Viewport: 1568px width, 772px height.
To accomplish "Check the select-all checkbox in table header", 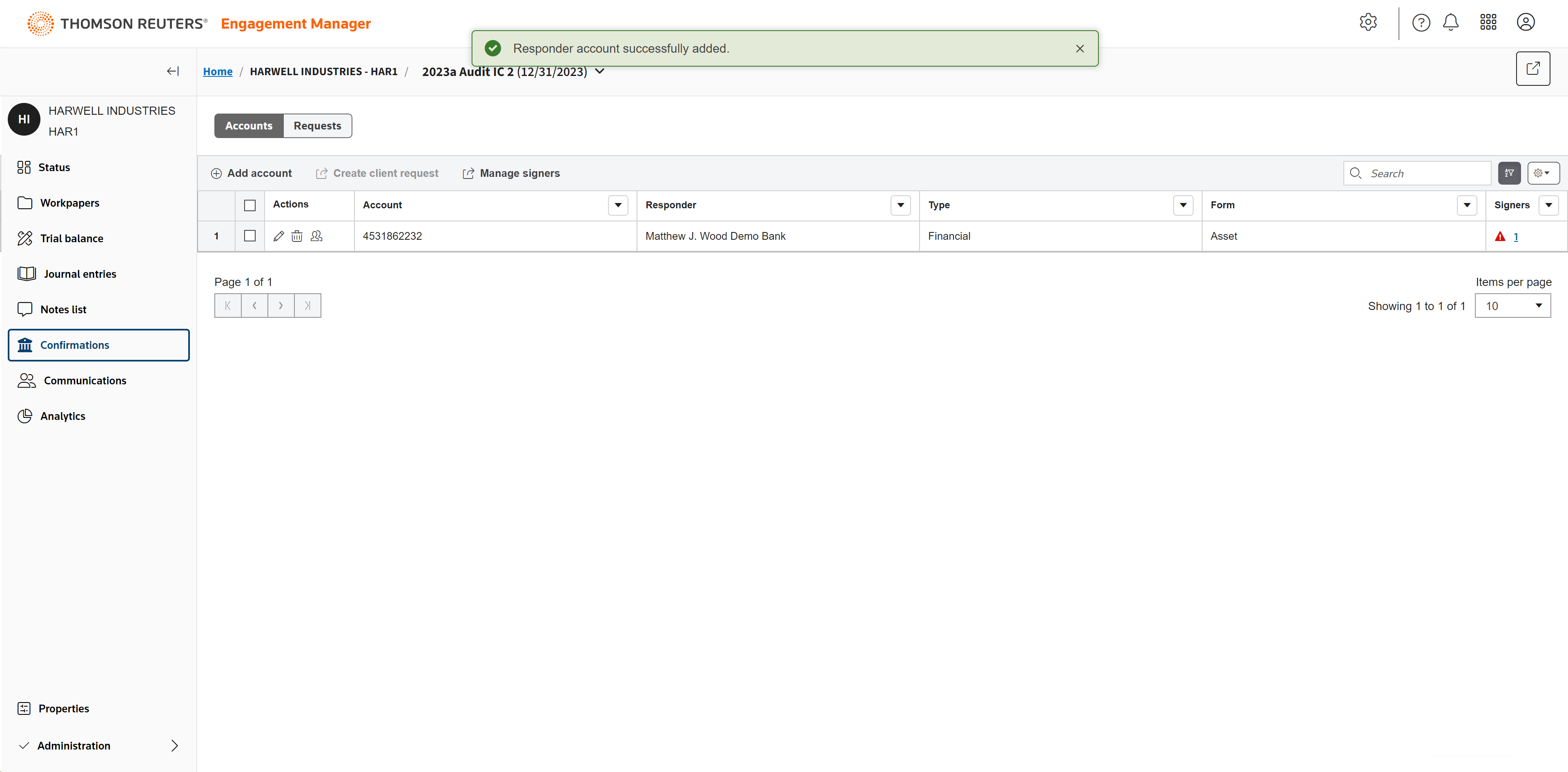I will tap(249, 205).
